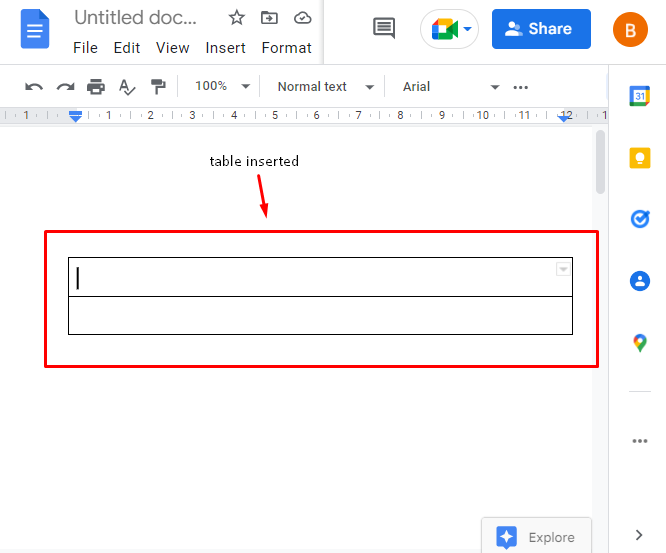Rename the Untitled document title

pos(135,18)
